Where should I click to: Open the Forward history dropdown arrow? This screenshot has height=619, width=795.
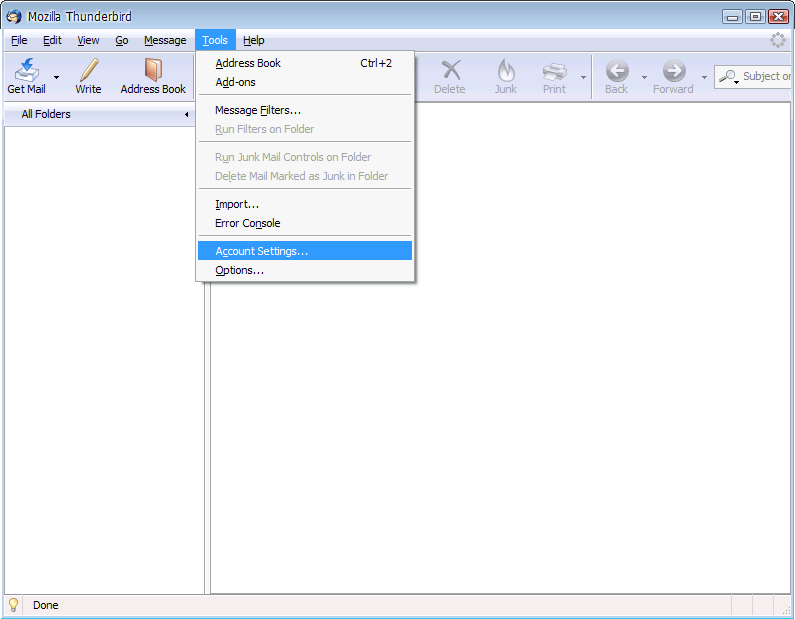point(704,77)
